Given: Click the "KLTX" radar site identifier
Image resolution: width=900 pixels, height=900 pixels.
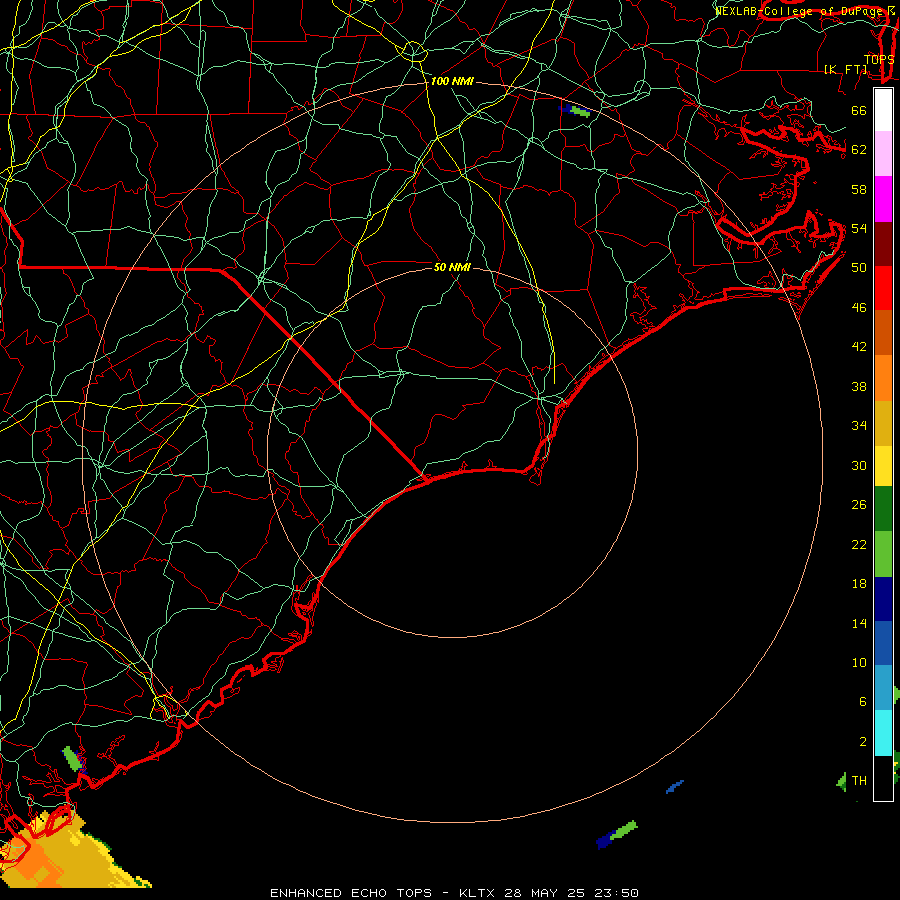Looking at the screenshot, I should click(x=478, y=893).
